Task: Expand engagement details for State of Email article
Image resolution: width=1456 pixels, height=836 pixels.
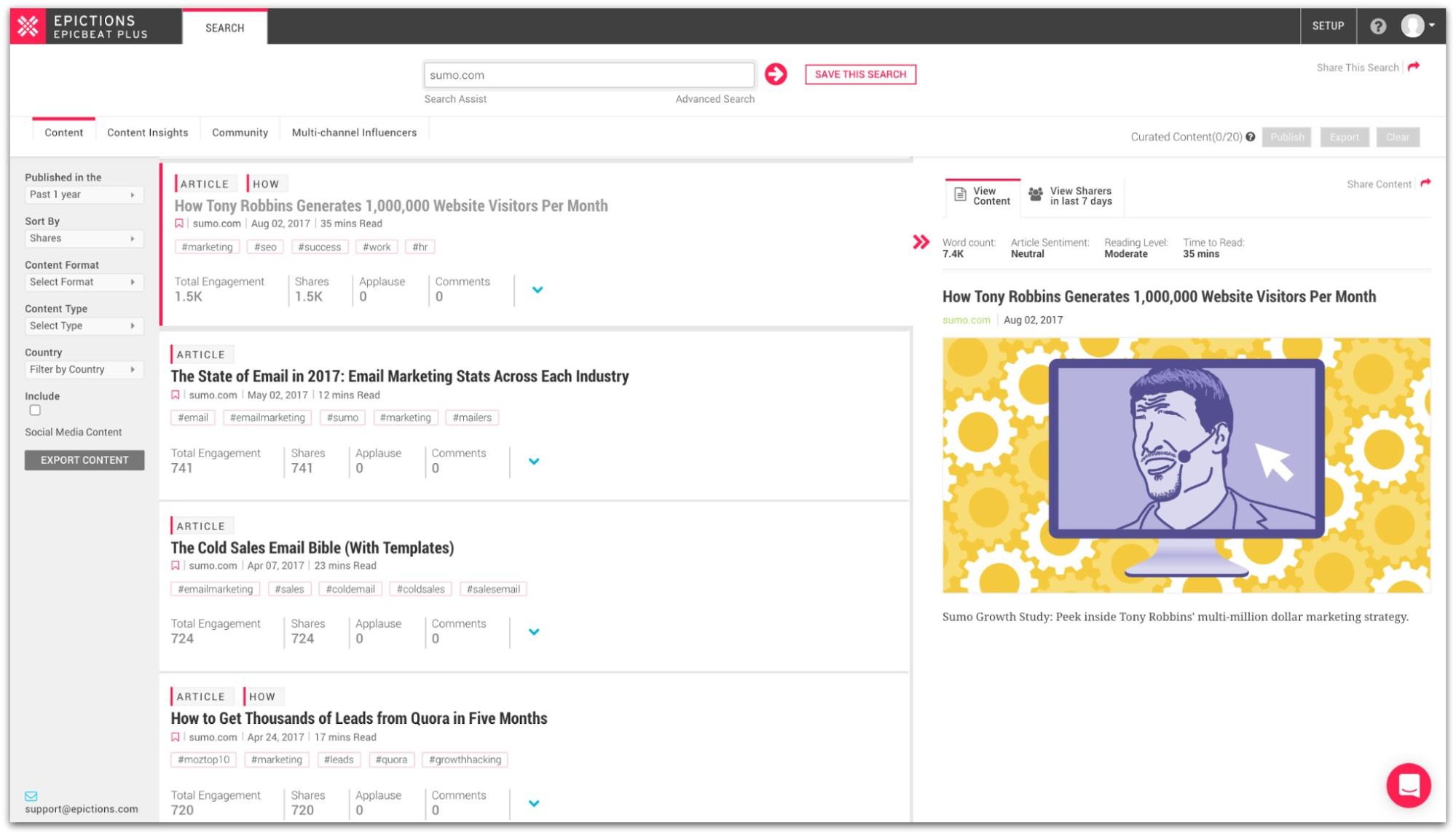Action: tap(534, 461)
